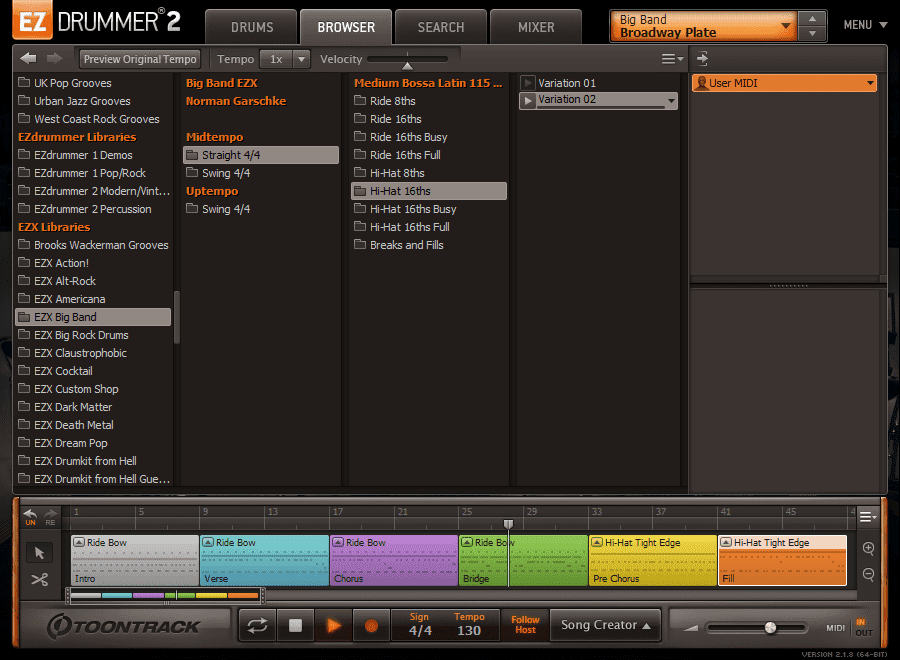The height and width of the screenshot is (660, 900).
Task: Open the Breaks and Fills folder
Action: pos(429,245)
